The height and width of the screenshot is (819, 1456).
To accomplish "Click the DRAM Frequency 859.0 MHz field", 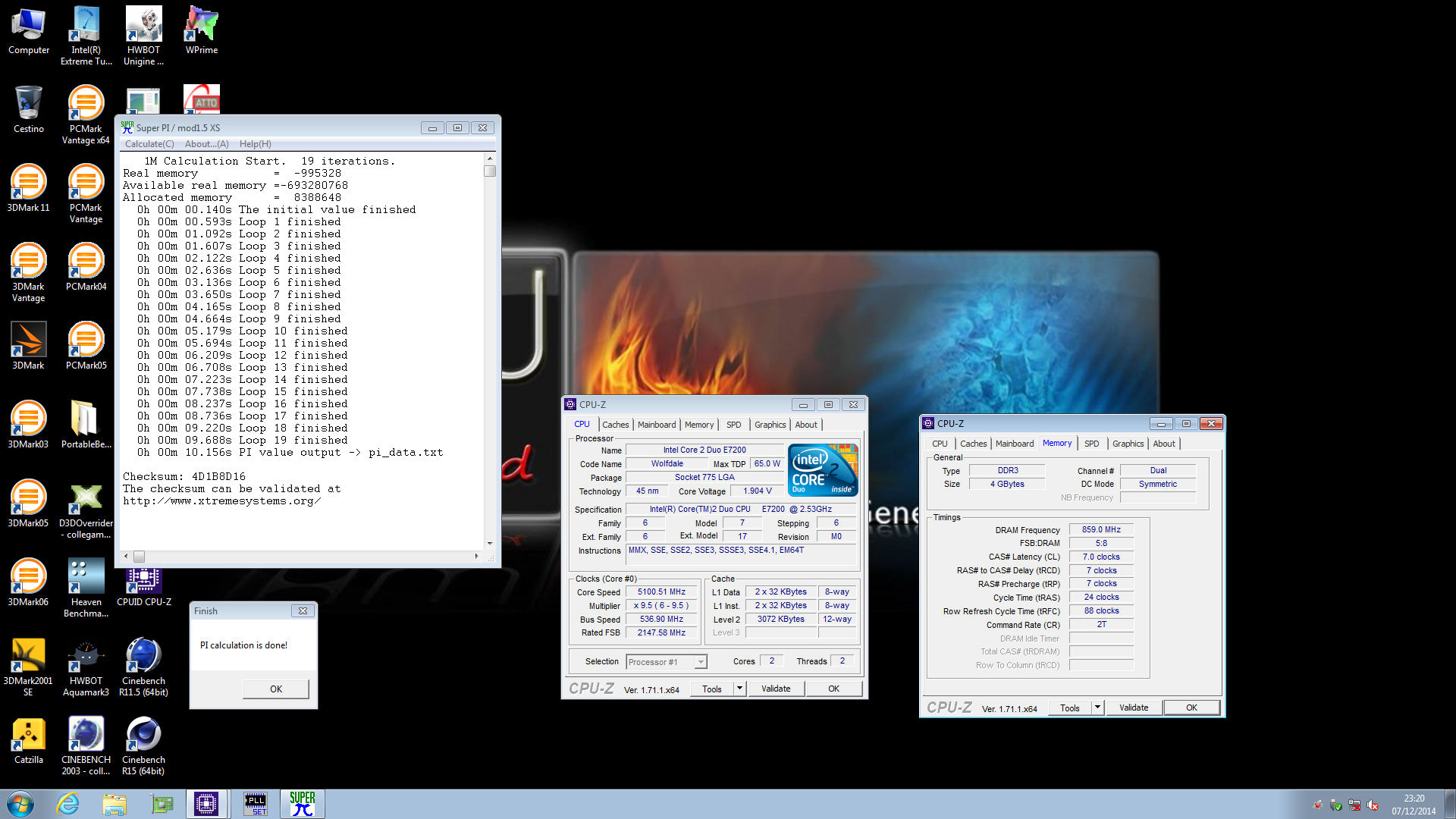I will 1101,530.
